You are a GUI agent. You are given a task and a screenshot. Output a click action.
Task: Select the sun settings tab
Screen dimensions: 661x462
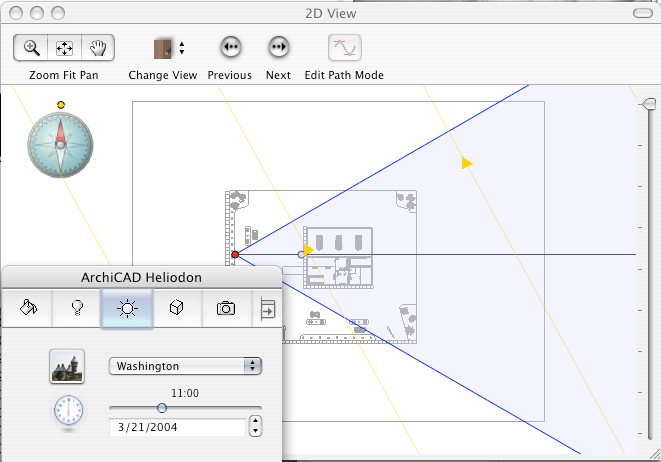tap(126, 308)
